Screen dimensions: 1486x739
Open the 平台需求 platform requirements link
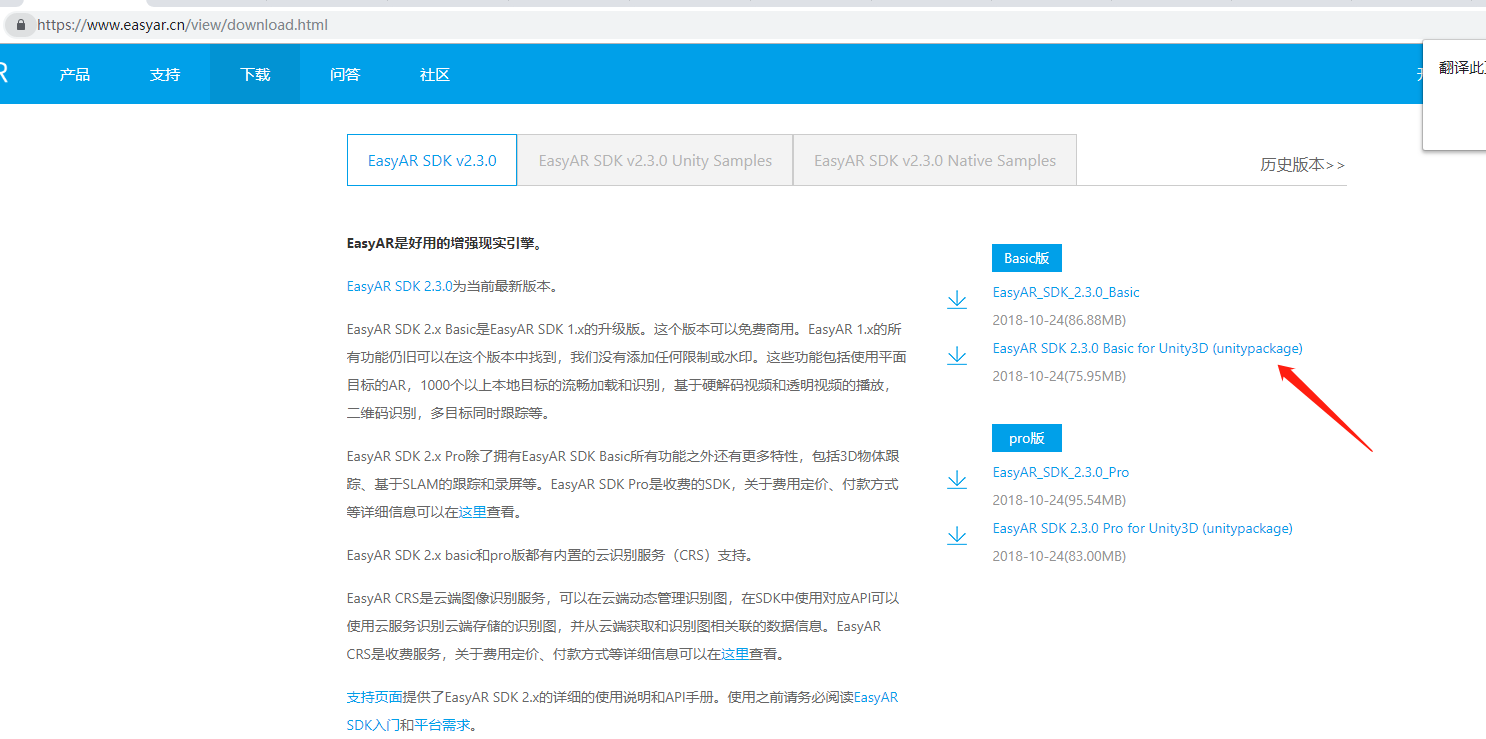click(x=442, y=725)
